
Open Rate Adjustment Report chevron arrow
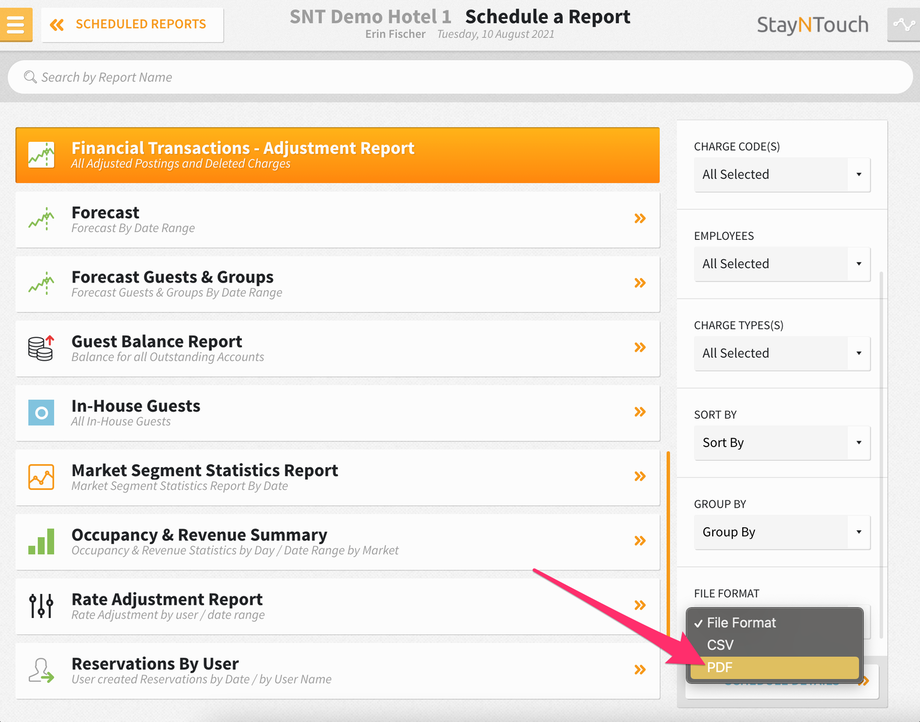tap(640, 605)
